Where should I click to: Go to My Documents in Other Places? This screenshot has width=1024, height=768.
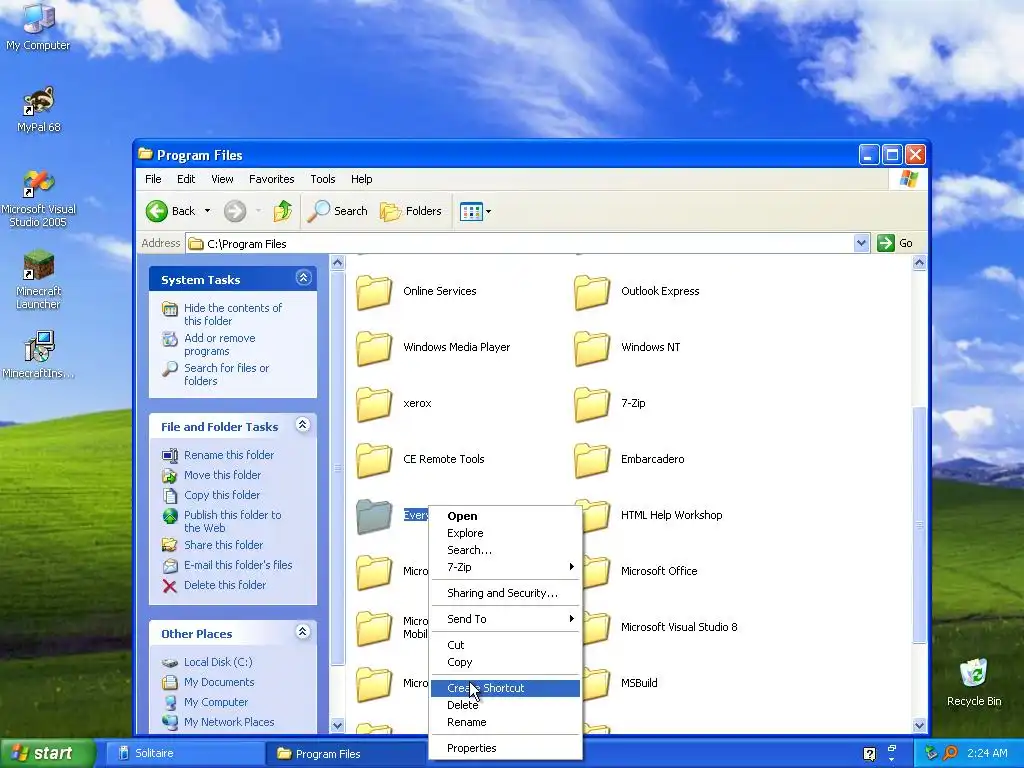tap(219, 682)
